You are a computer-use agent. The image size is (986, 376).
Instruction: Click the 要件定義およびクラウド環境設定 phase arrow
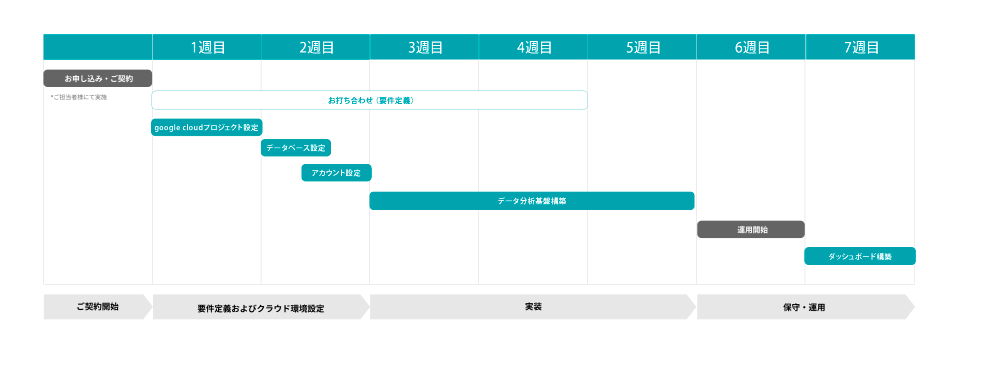(261, 307)
